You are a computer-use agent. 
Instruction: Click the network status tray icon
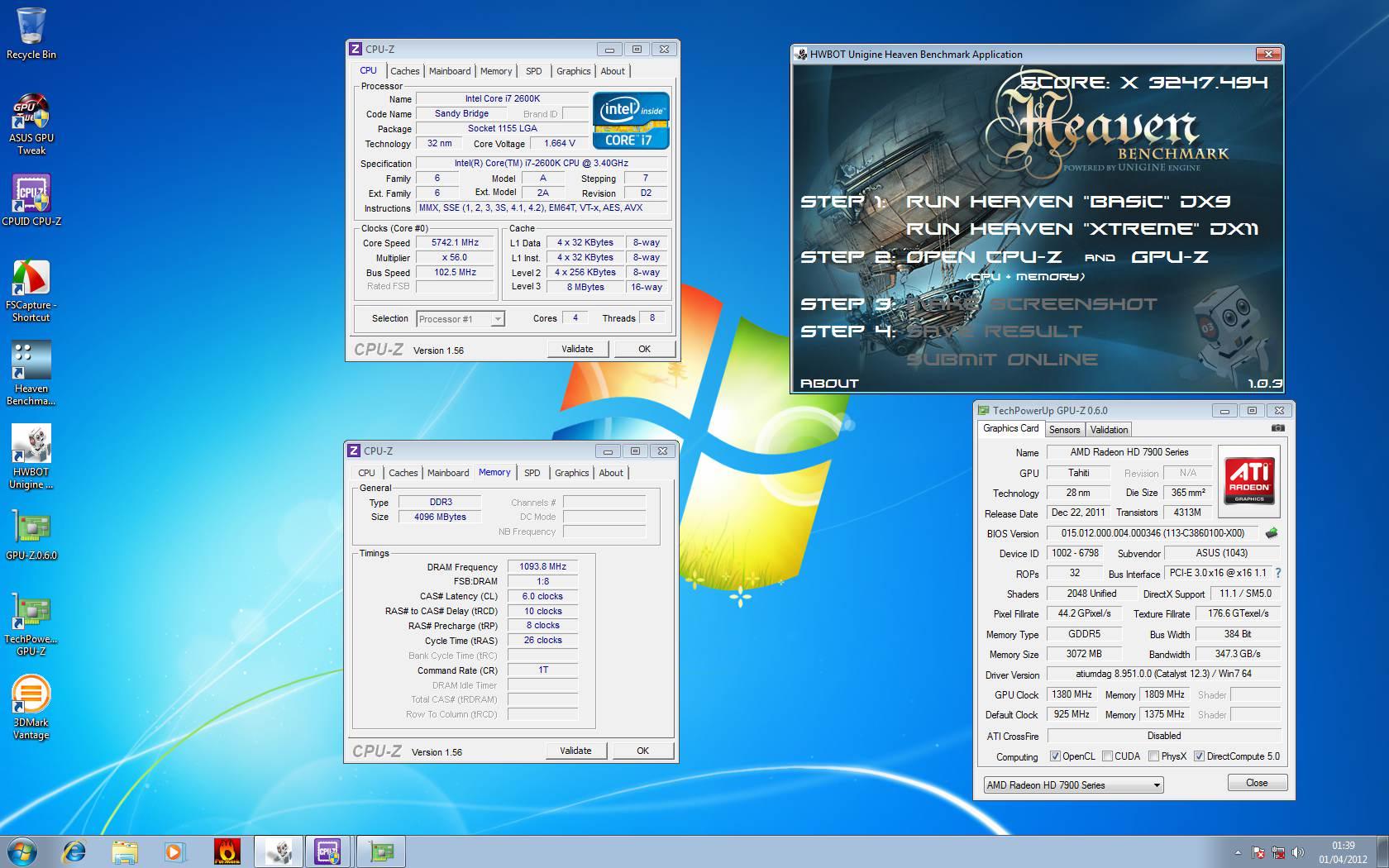1277,851
